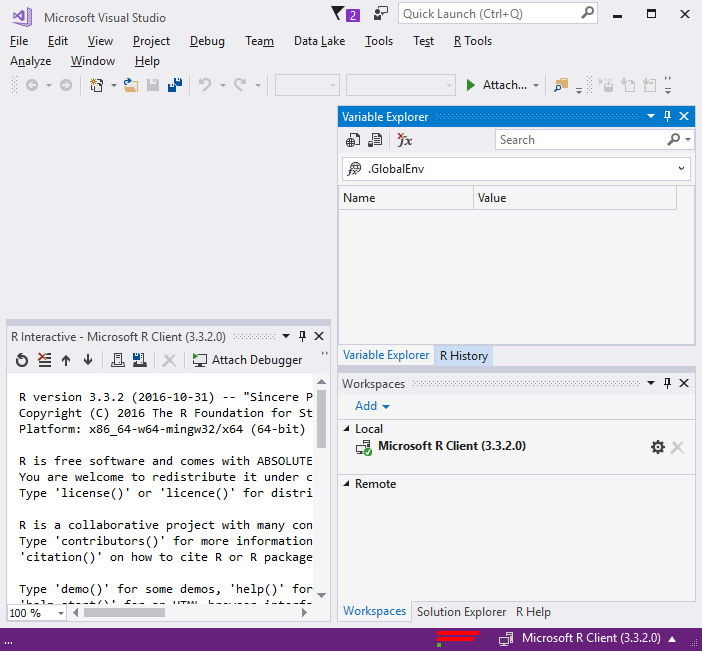Click the import dataset from file icon
Image resolution: width=702 pixels, height=651 pixels.
click(375, 140)
